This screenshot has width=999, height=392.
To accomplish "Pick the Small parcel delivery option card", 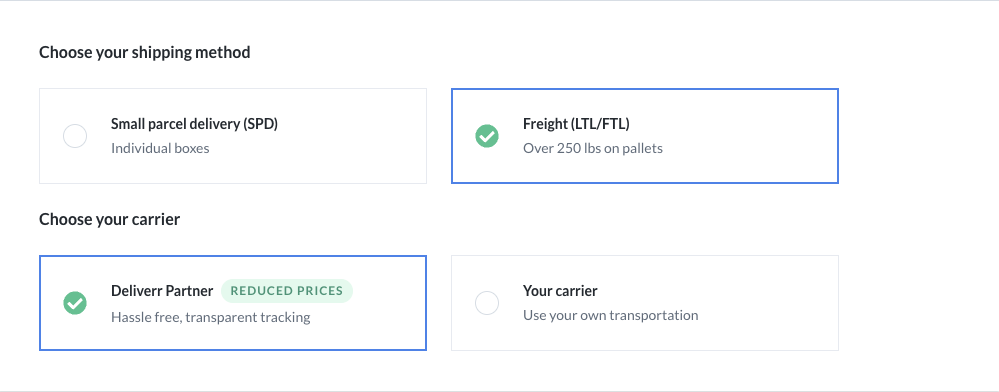I will [x=233, y=136].
